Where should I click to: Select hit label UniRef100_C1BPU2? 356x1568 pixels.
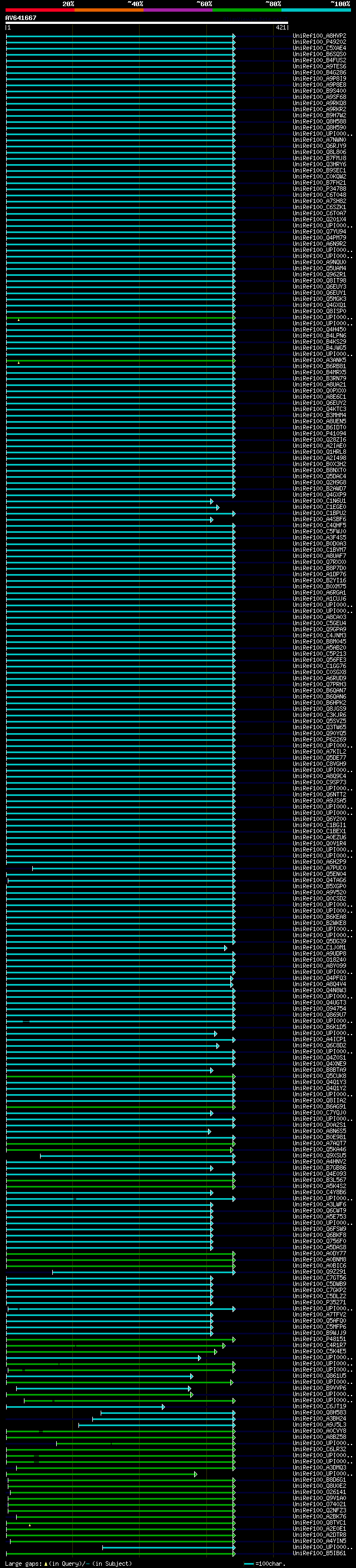click(x=319, y=512)
